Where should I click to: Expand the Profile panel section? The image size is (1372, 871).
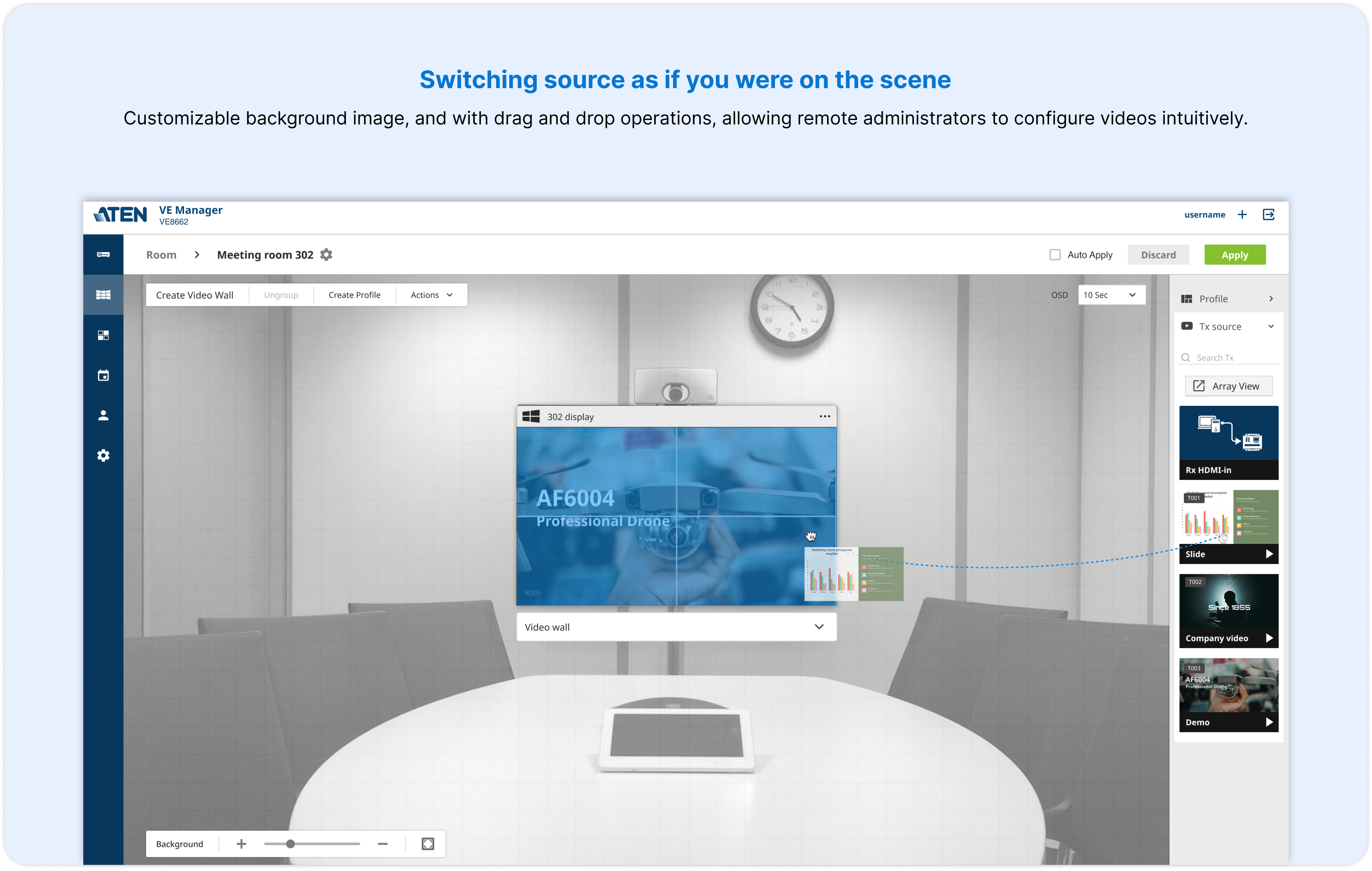1271,299
